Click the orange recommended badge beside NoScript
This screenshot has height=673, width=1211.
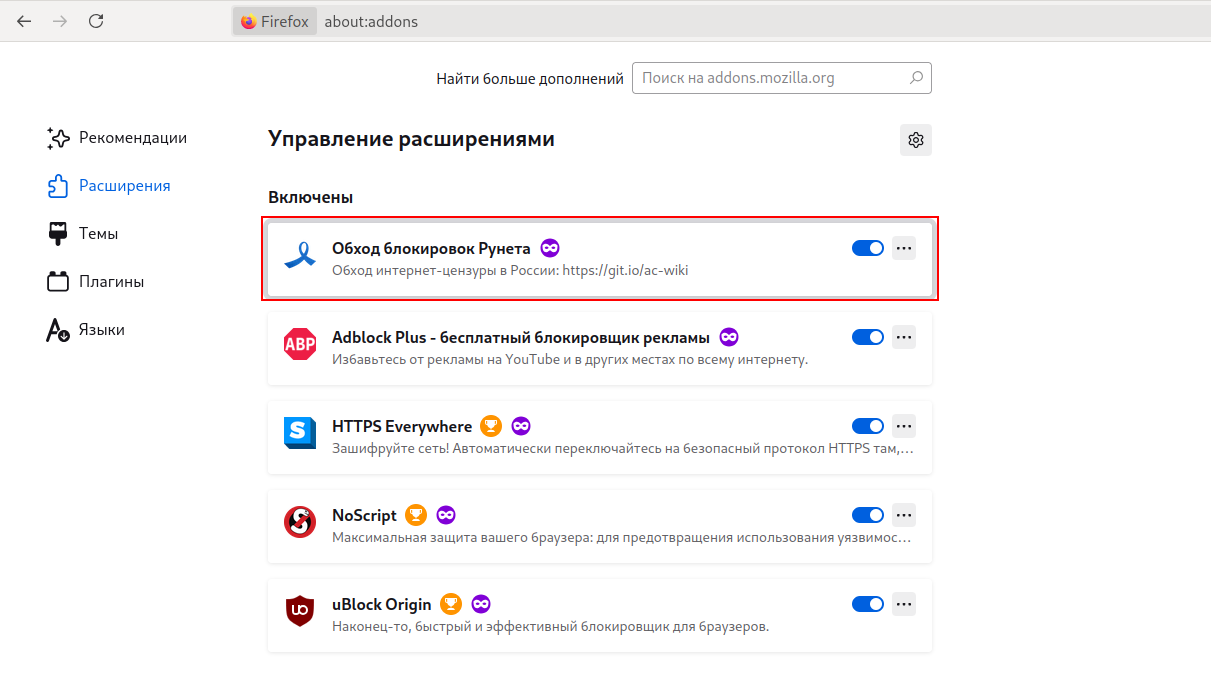coord(417,515)
